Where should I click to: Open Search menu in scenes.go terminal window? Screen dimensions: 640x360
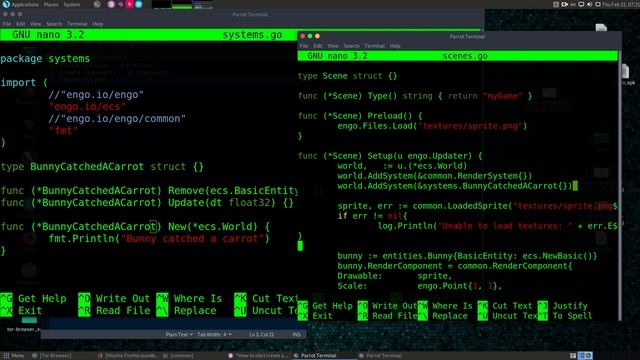(351, 46)
